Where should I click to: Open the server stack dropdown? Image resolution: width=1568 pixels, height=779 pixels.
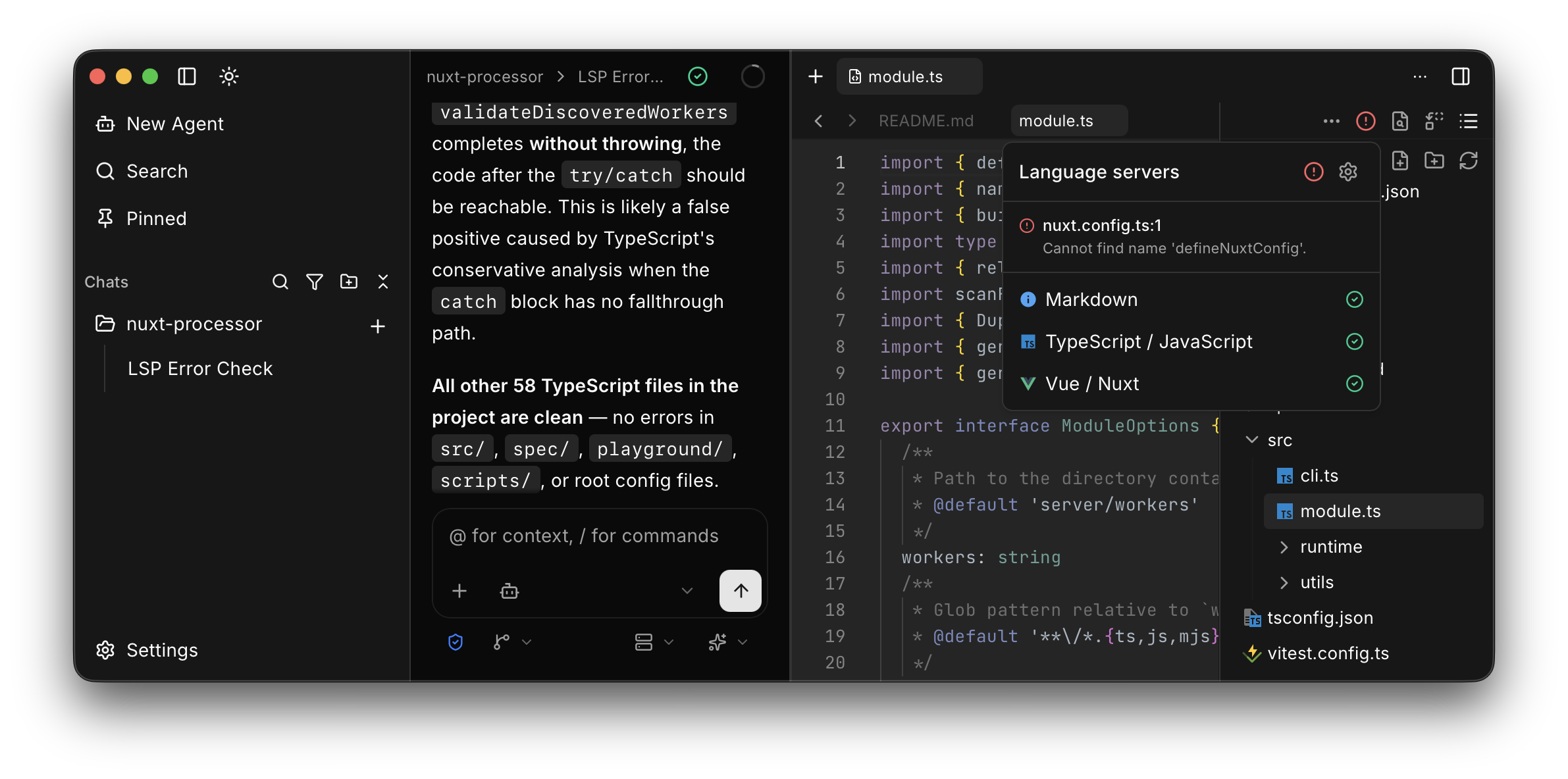(654, 642)
